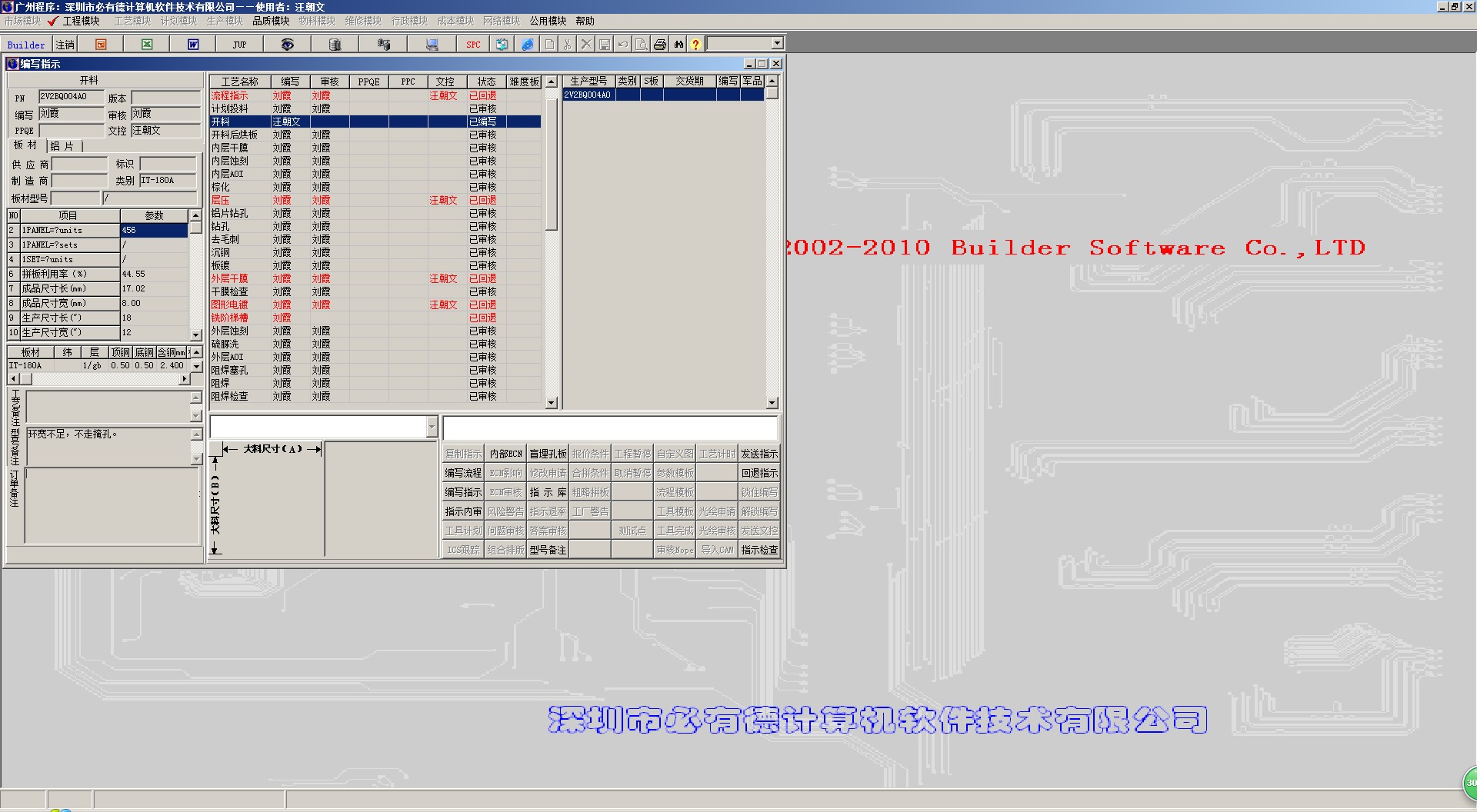Click the 指示内审 button
This screenshot has width=1477, height=812.
coord(463,511)
